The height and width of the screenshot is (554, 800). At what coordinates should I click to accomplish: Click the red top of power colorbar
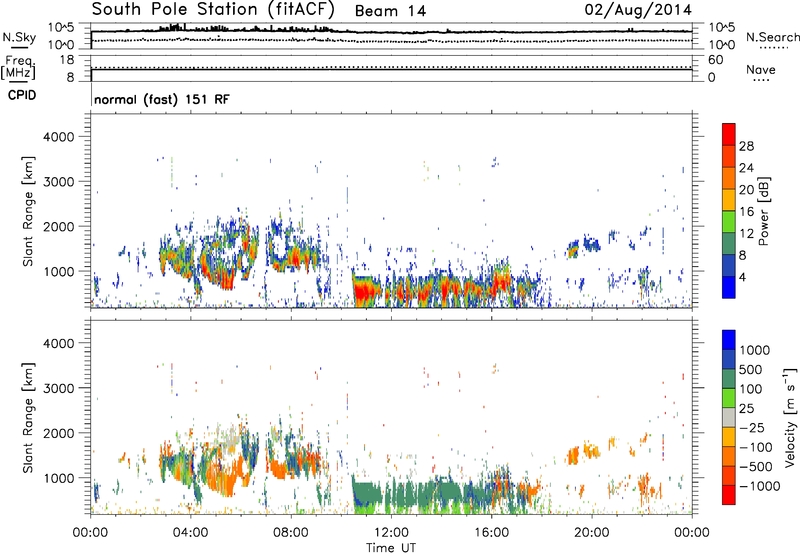[x=729, y=134]
